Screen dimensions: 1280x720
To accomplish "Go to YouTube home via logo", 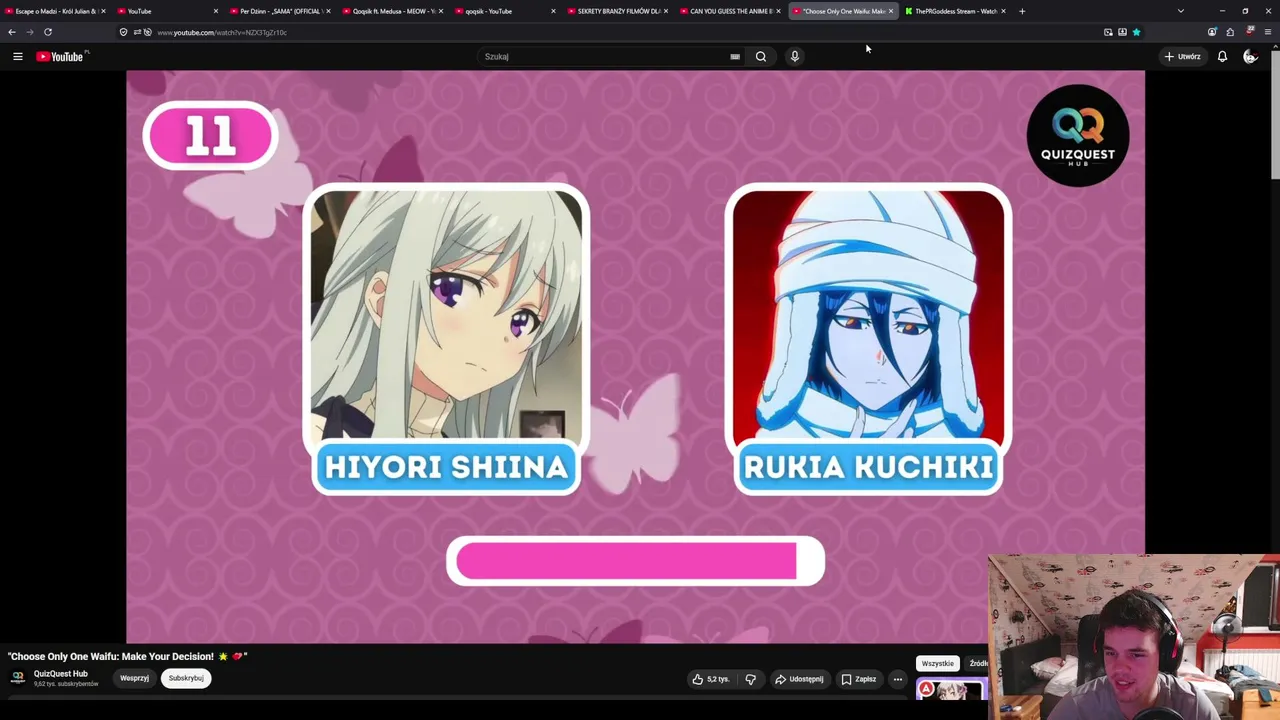I will click(60, 56).
